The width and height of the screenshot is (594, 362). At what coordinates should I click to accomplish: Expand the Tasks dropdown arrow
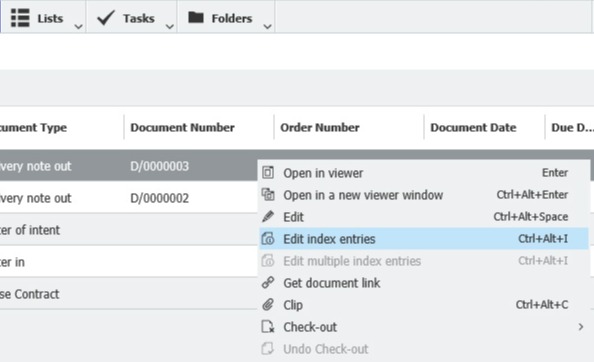[x=170, y=27]
